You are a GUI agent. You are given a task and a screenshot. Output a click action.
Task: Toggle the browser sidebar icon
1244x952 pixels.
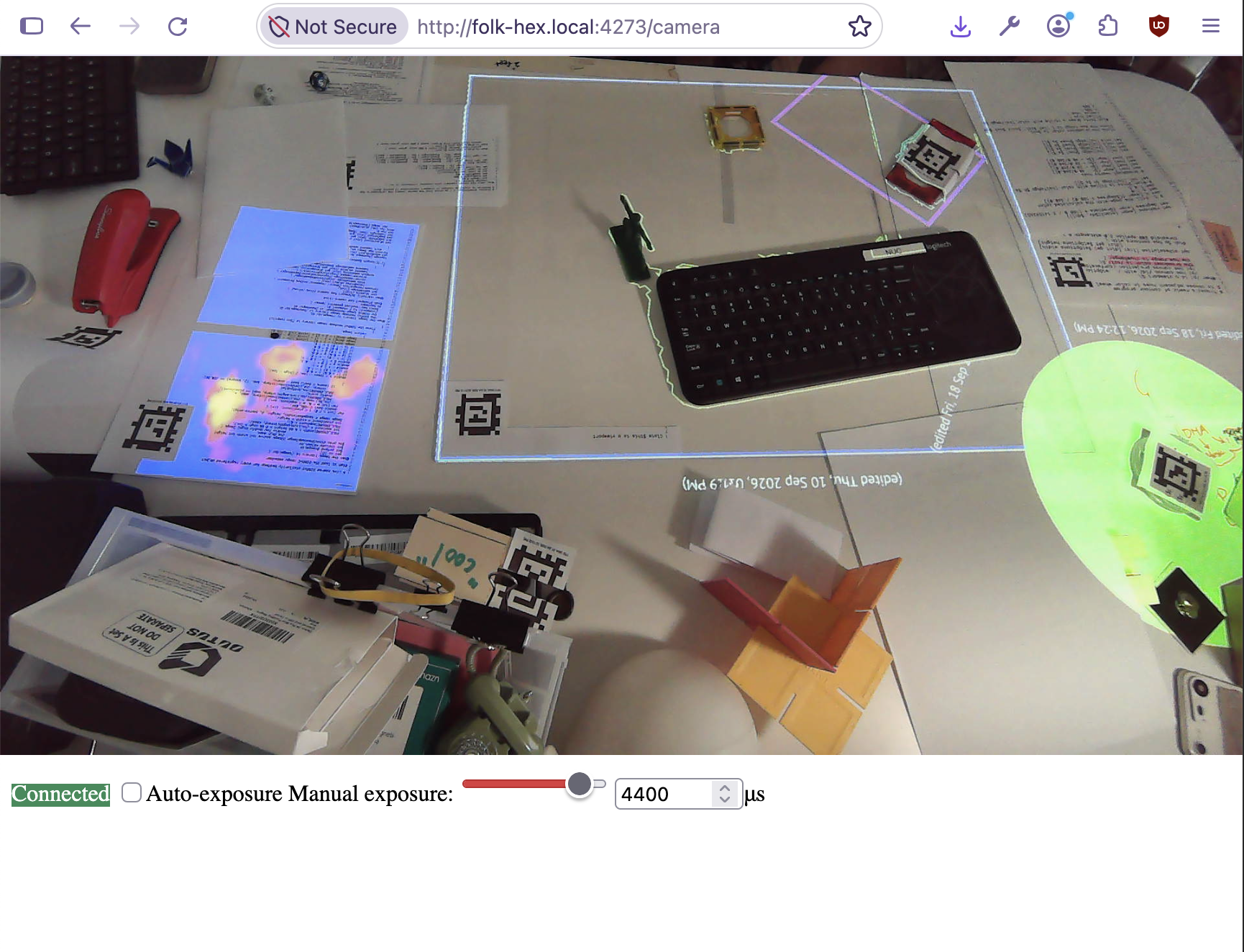point(32,27)
